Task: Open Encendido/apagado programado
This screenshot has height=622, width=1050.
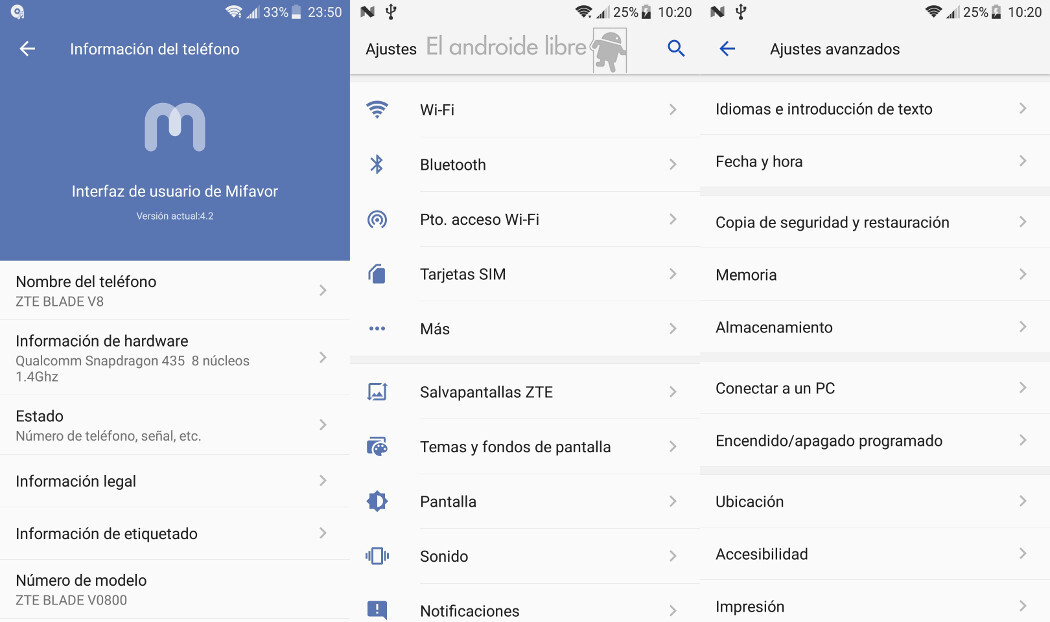Action: 875,441
